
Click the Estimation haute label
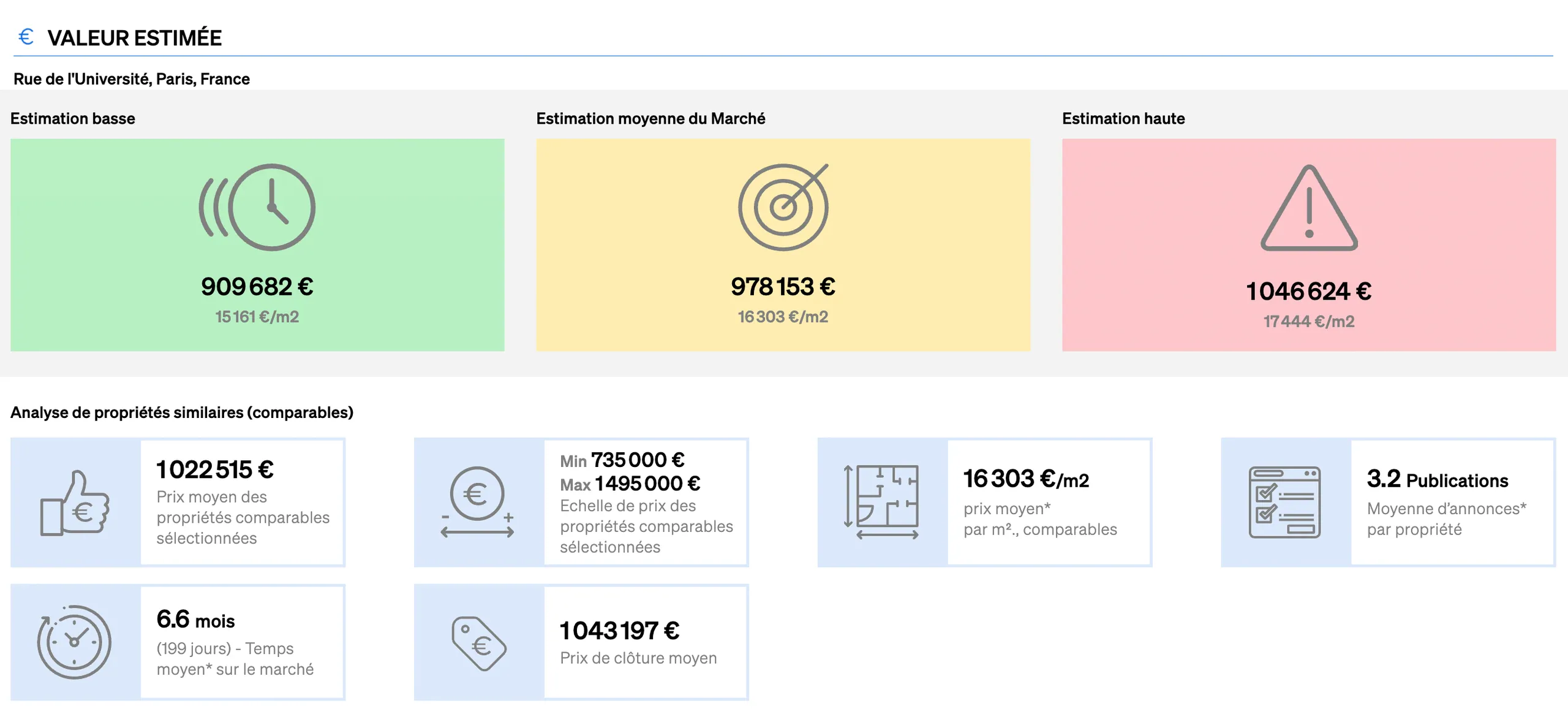tap(1123, 118)
